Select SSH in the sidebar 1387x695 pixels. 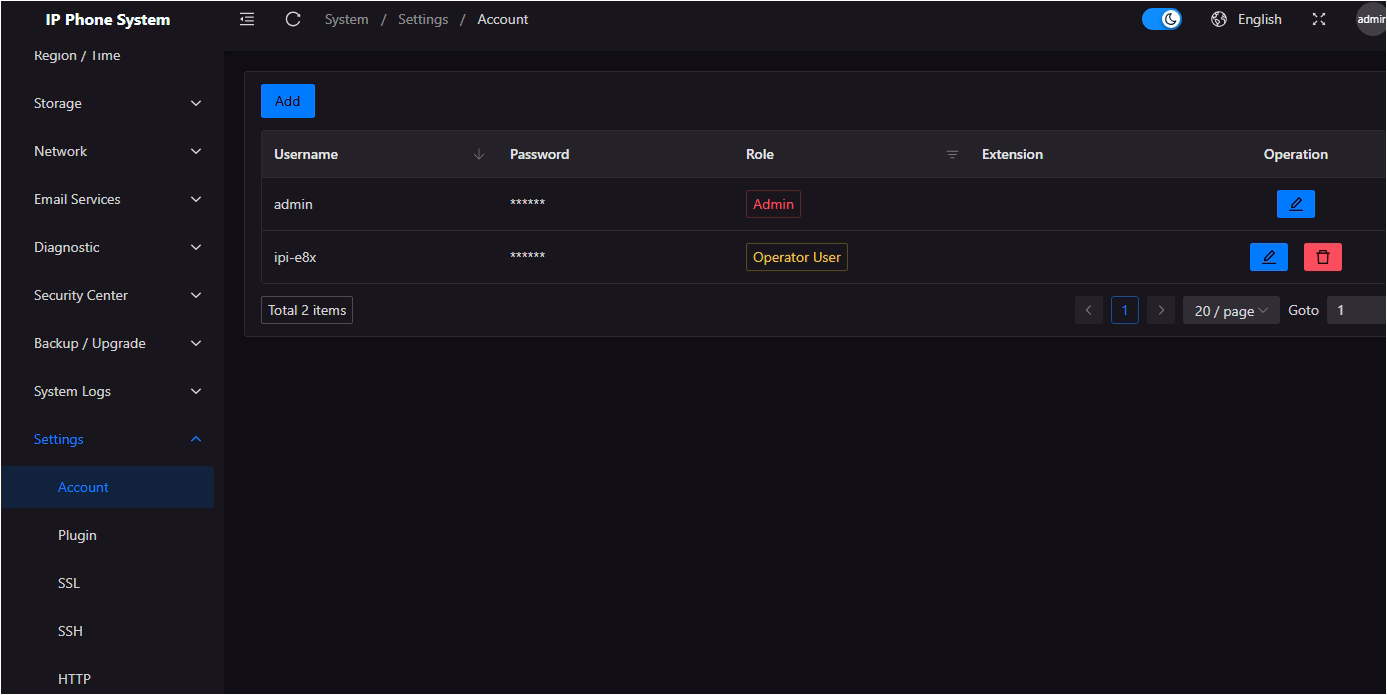70,631
